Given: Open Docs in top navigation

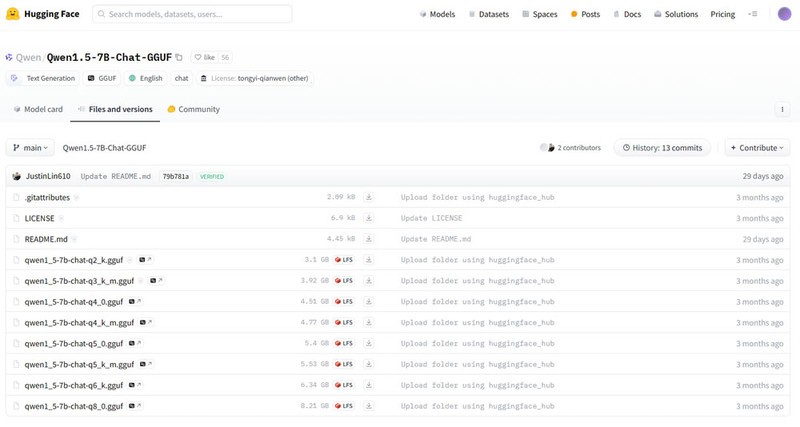Looking at the screenshot, I should pos(627,14).
